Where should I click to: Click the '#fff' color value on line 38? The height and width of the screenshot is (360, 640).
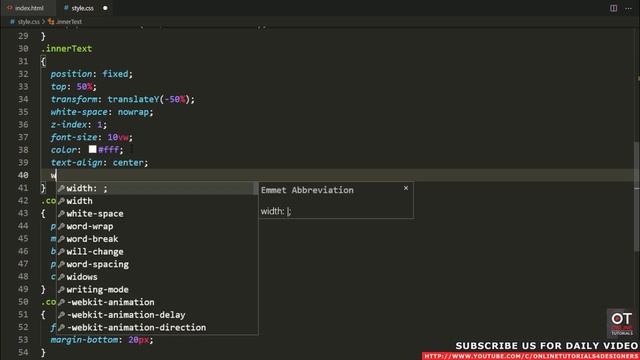pos(108,150)
